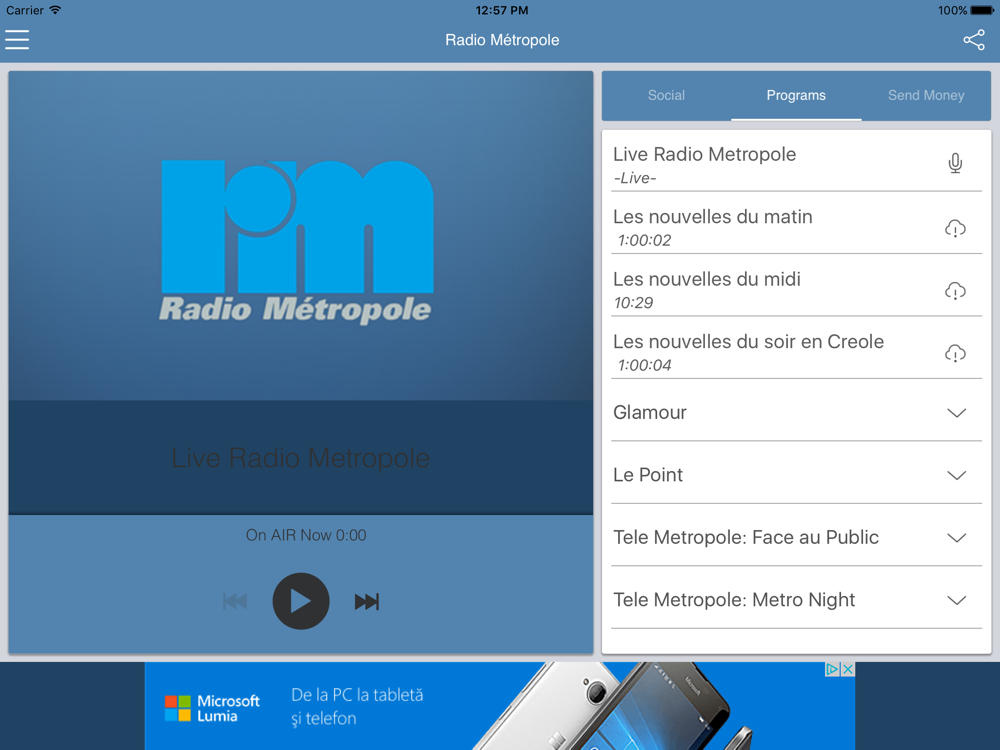The width and height of the screenshot is (1000, 750).
Task: Select Les nouvelles du soir en Creole title
Action: click(x=749, y=342)
